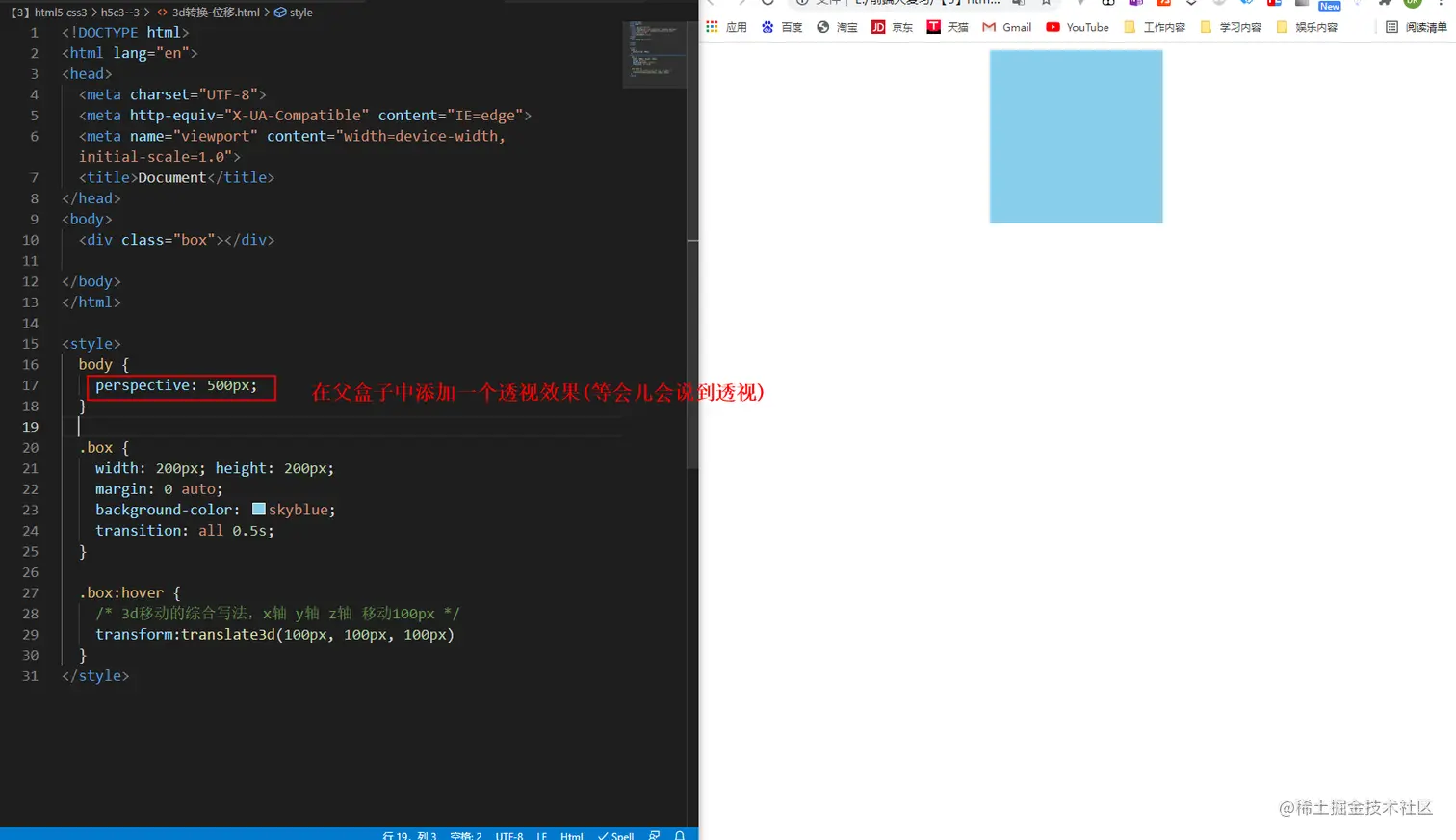This screenshot has height=840, width=1456.
Task: Click the skyblue box in the browser page
Action: point(1076,137)
